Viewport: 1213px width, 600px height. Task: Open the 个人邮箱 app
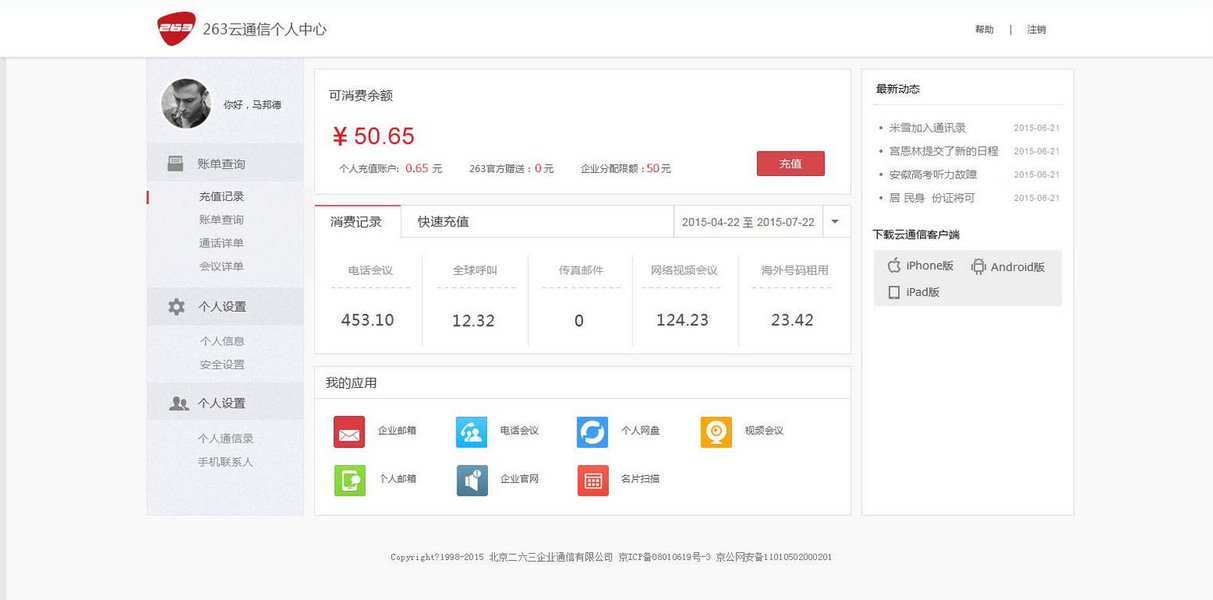(x=348, y=479)
